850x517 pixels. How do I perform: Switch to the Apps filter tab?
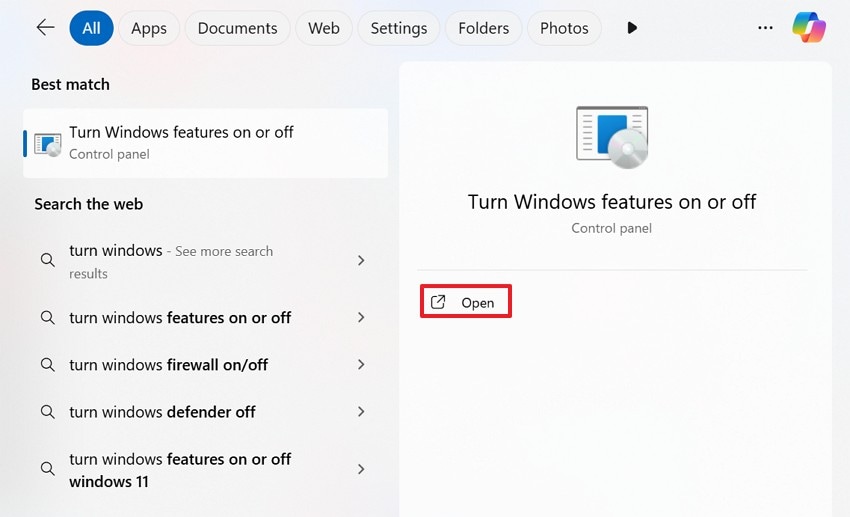click(149, 28)
